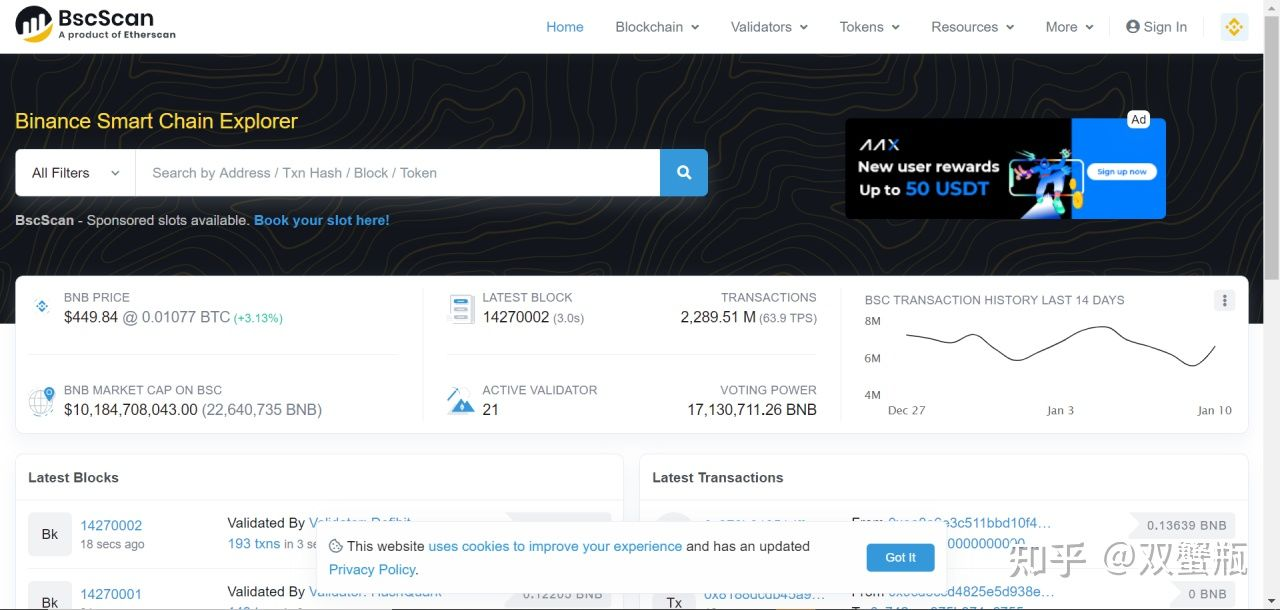The image size is (1280, 610).
Task: Open the Resources menu
Action: (972, 27)
